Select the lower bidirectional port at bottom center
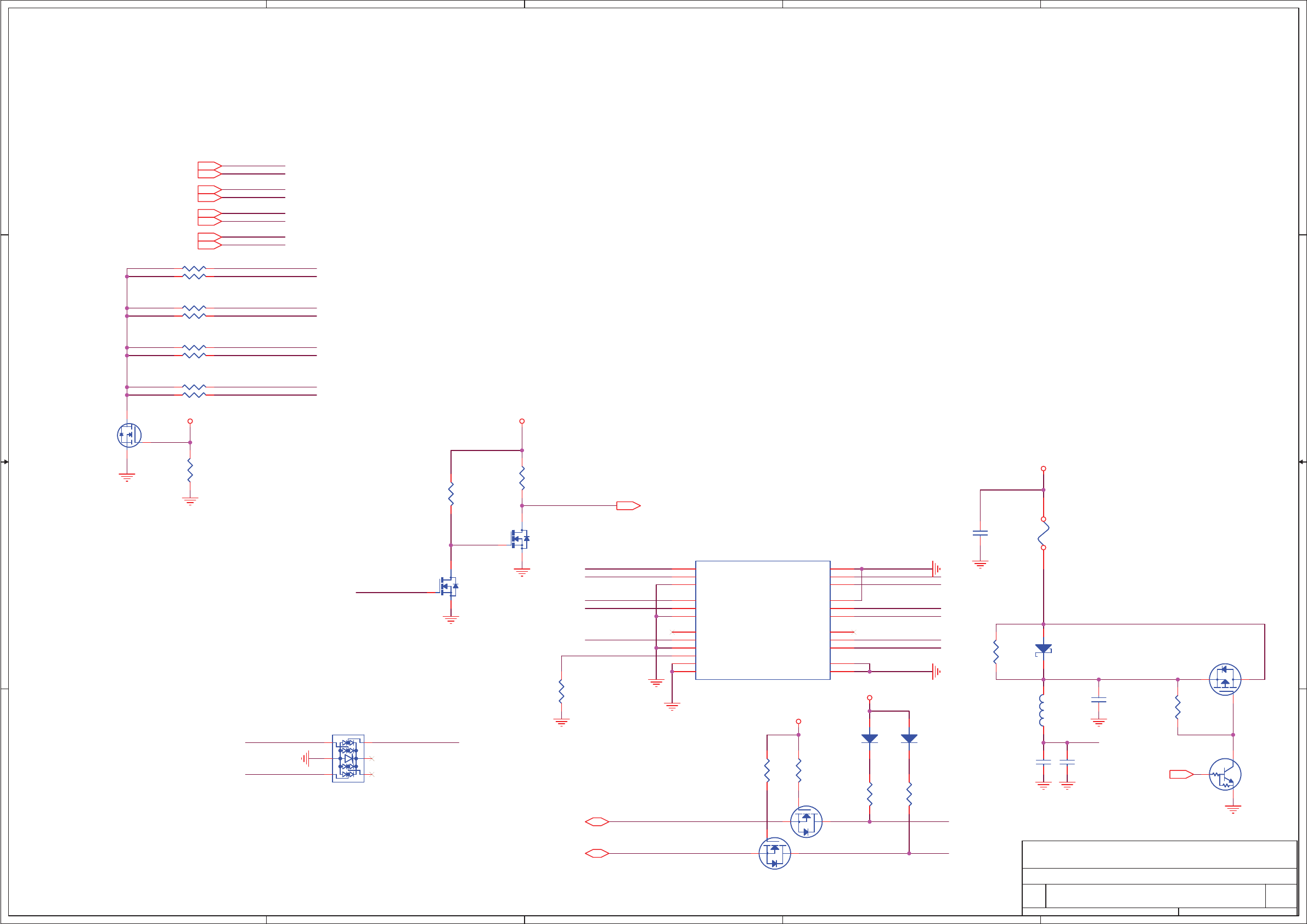The height and width of the screenshot is (924, 1307). click(x=596, y=853)
